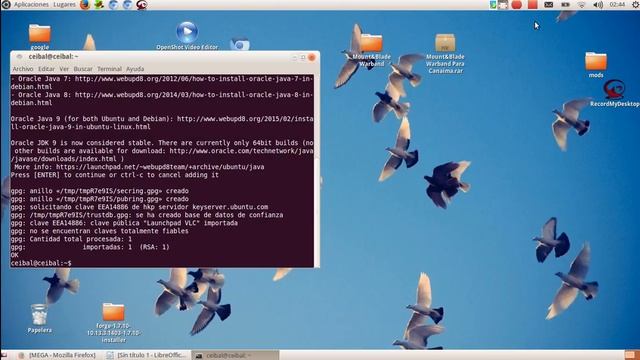Open the Mount&Blade Warband folder
Viewport: 640px width, 360px height.
pyautogui.click(x=371, y=50)
